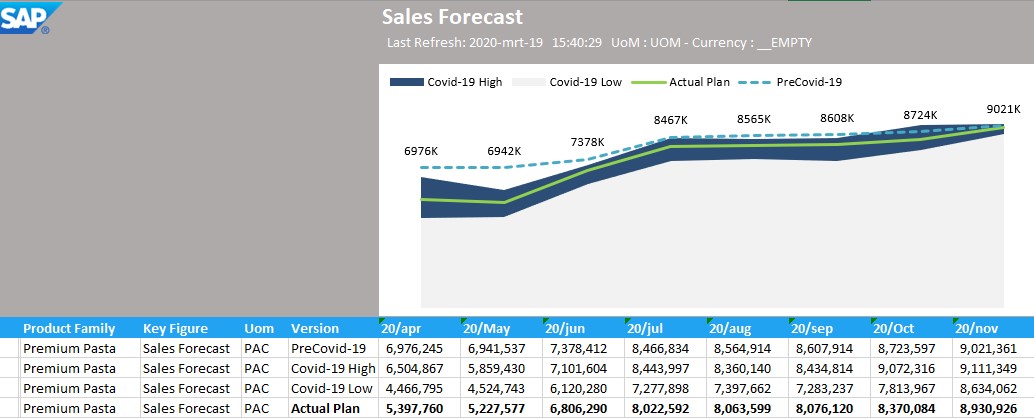Image resolution: width=1034 pixels, height=418 pixels.
Task: Select cell with value 8,930,926
Action: 993,408
